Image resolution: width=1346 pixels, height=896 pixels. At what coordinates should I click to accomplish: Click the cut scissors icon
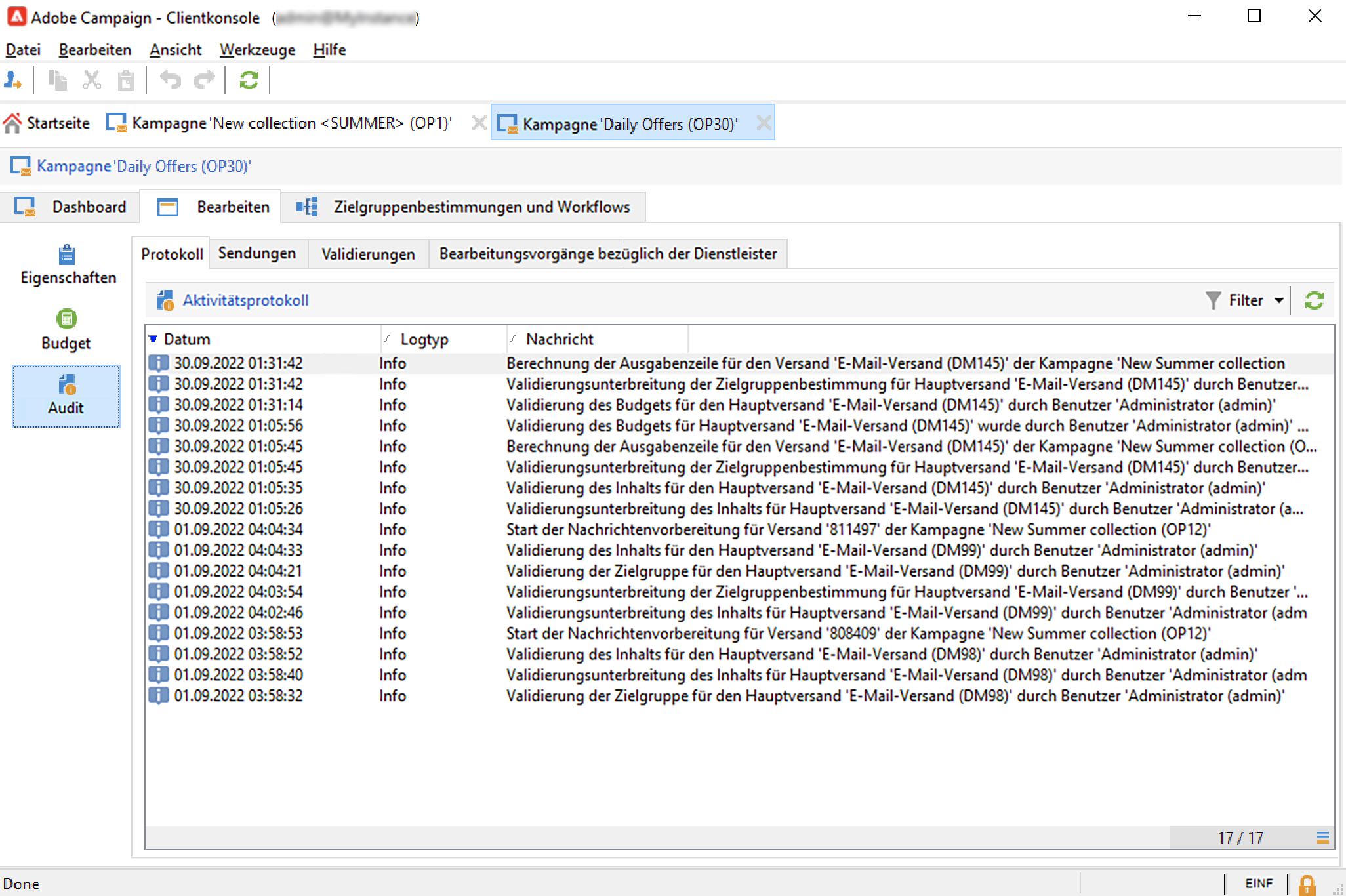(91, 81)
